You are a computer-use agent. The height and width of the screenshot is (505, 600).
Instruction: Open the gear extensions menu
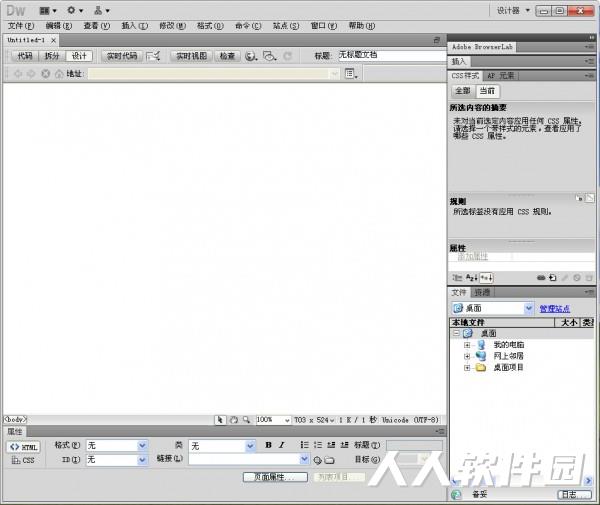pyautogui.click(x=75, y=10)
